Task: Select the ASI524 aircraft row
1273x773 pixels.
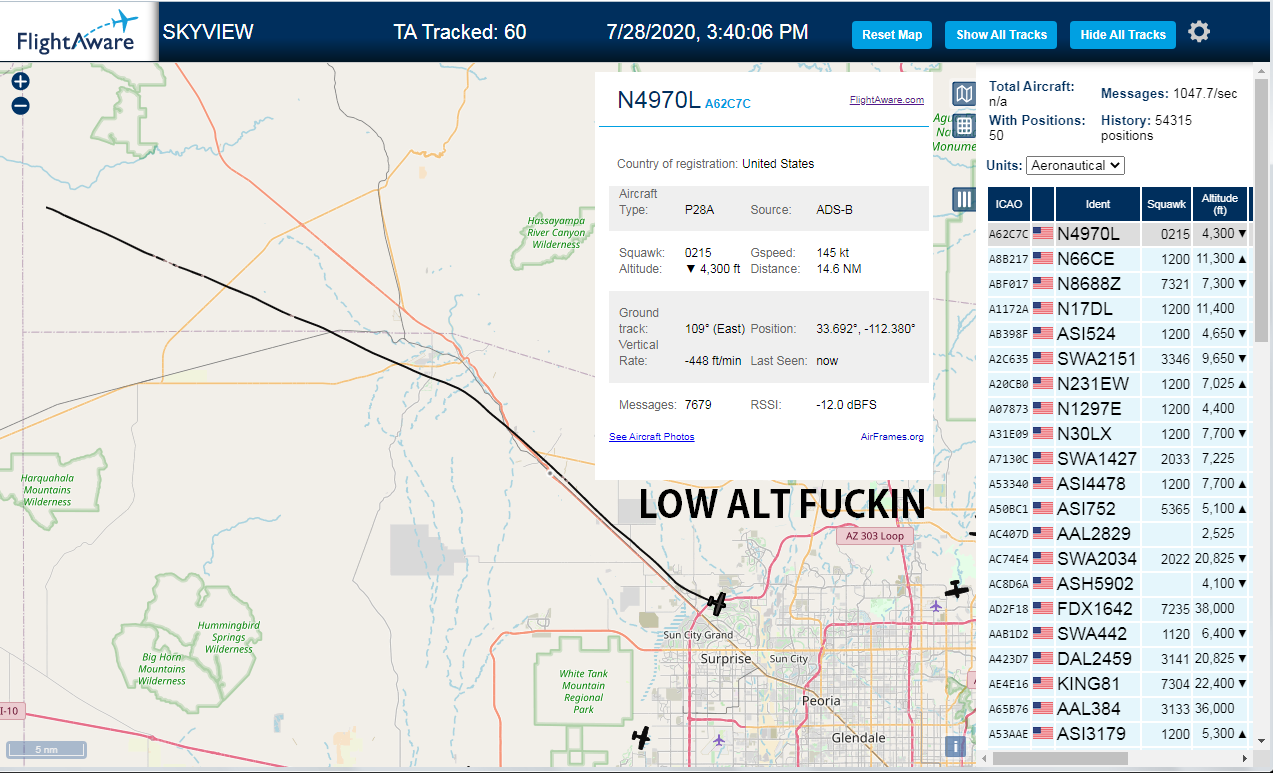Action: (x=1119, y=333)
